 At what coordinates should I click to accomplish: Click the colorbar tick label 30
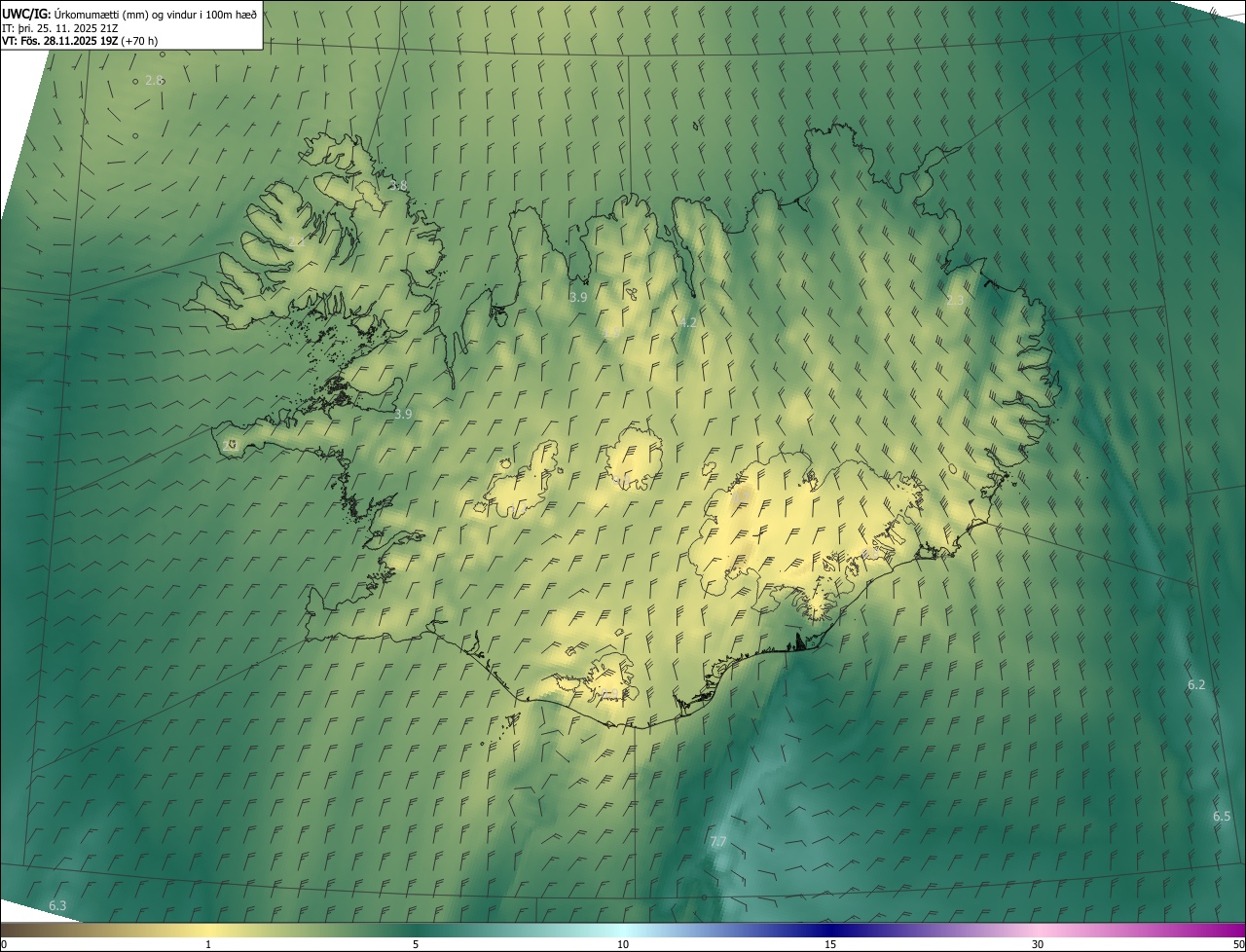click(x=1038, y=945)
